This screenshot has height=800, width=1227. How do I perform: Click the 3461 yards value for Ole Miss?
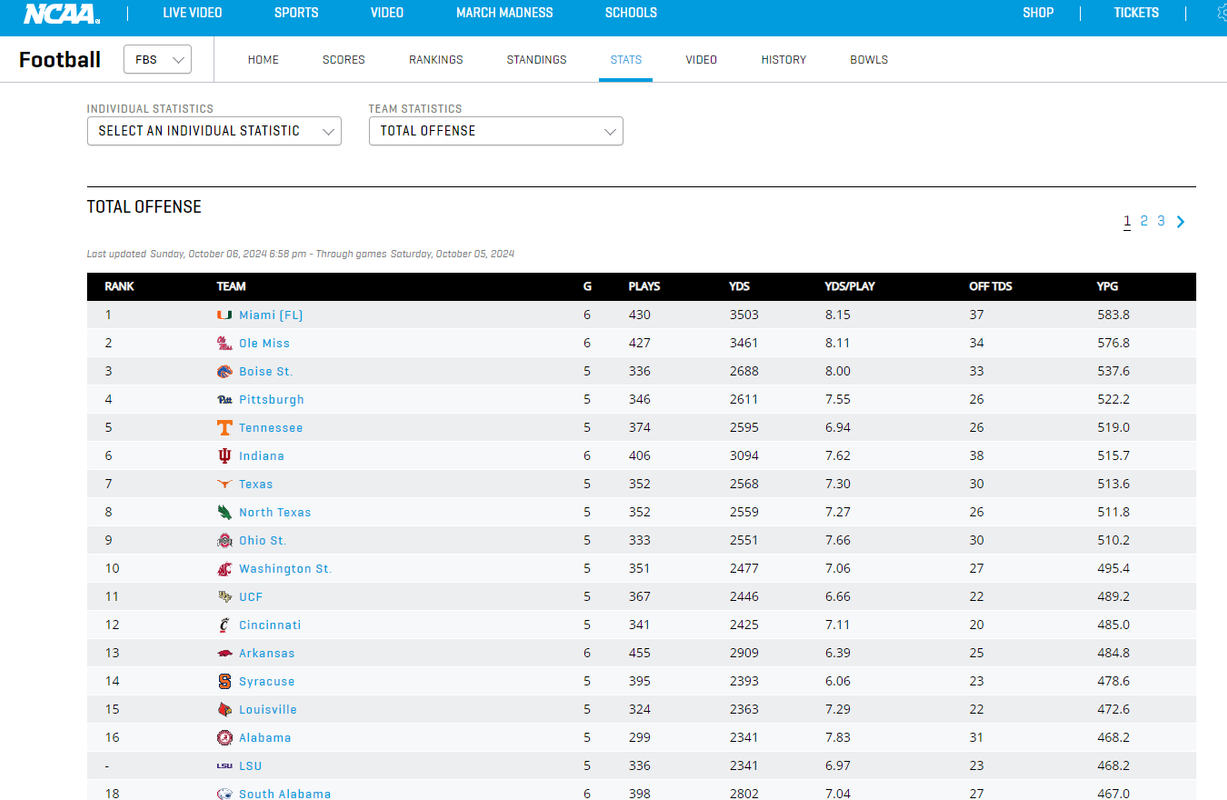click(x=744, y=343)
